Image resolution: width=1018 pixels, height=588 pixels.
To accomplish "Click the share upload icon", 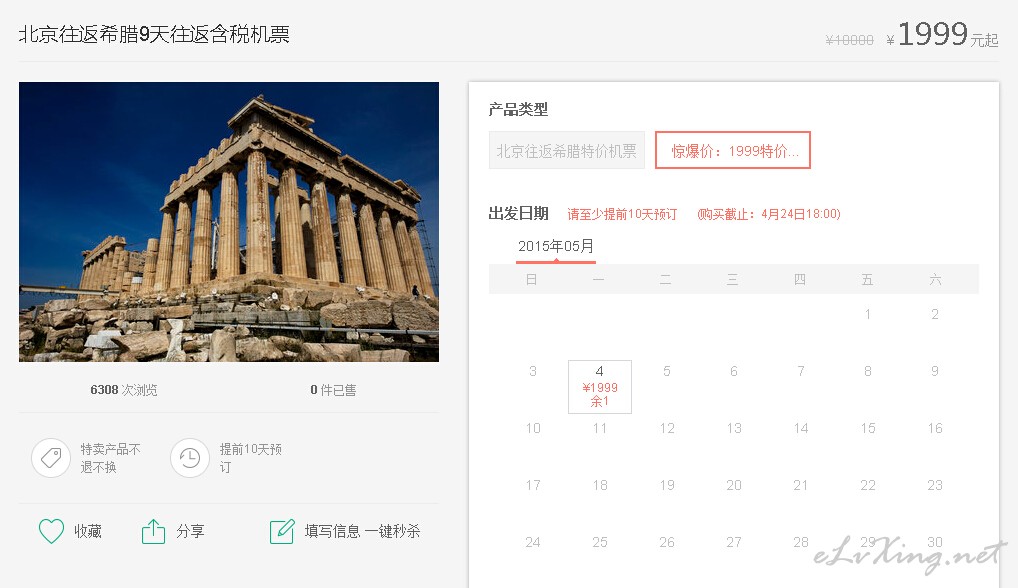I will (x=153, y=531).
